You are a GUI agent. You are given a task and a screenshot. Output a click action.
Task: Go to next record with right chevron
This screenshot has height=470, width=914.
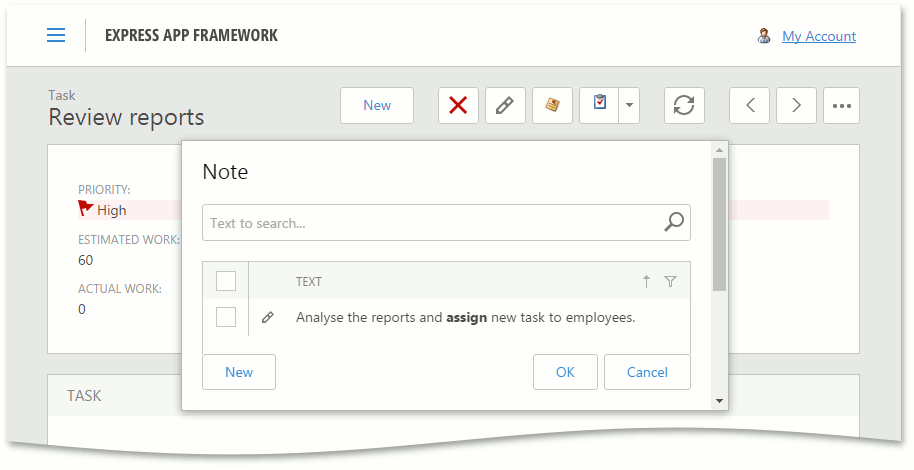[x=796, y=105]
